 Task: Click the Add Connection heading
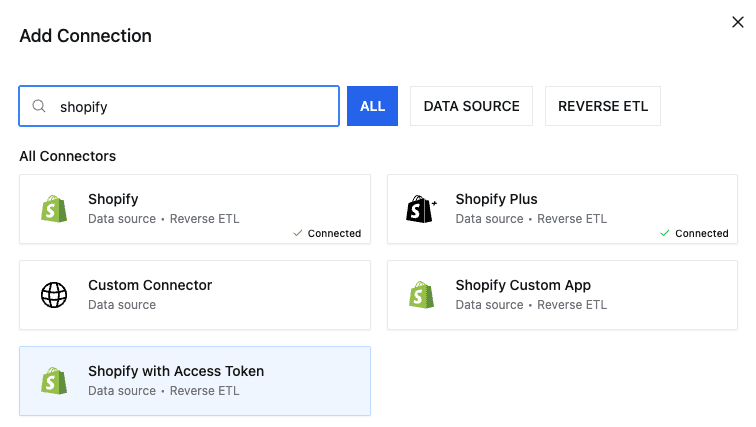pyautogui.click(x=85, y=36)
